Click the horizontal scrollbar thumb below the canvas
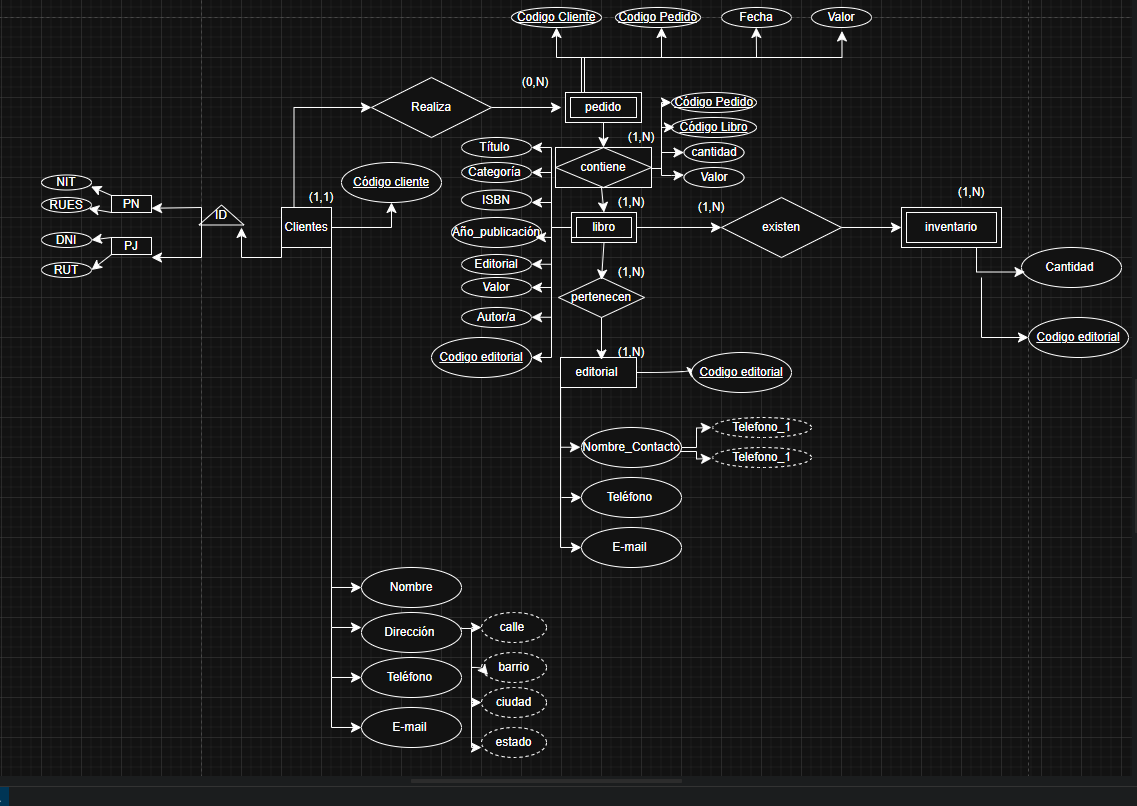Image resolution: width=1137 pixels, height=806 pixels. tap(546, 781)
